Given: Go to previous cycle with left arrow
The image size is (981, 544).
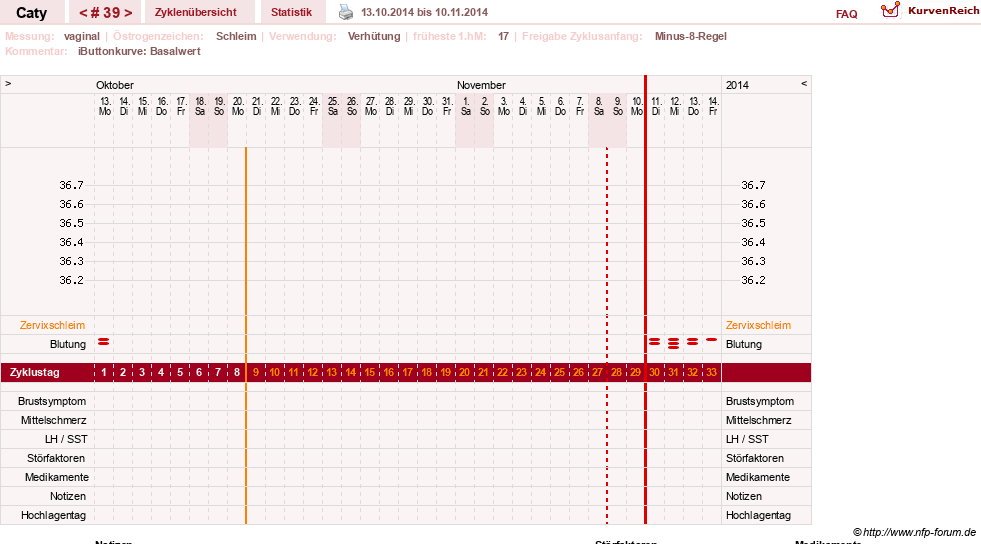Looking at the screenshot, I should point(83,13).
